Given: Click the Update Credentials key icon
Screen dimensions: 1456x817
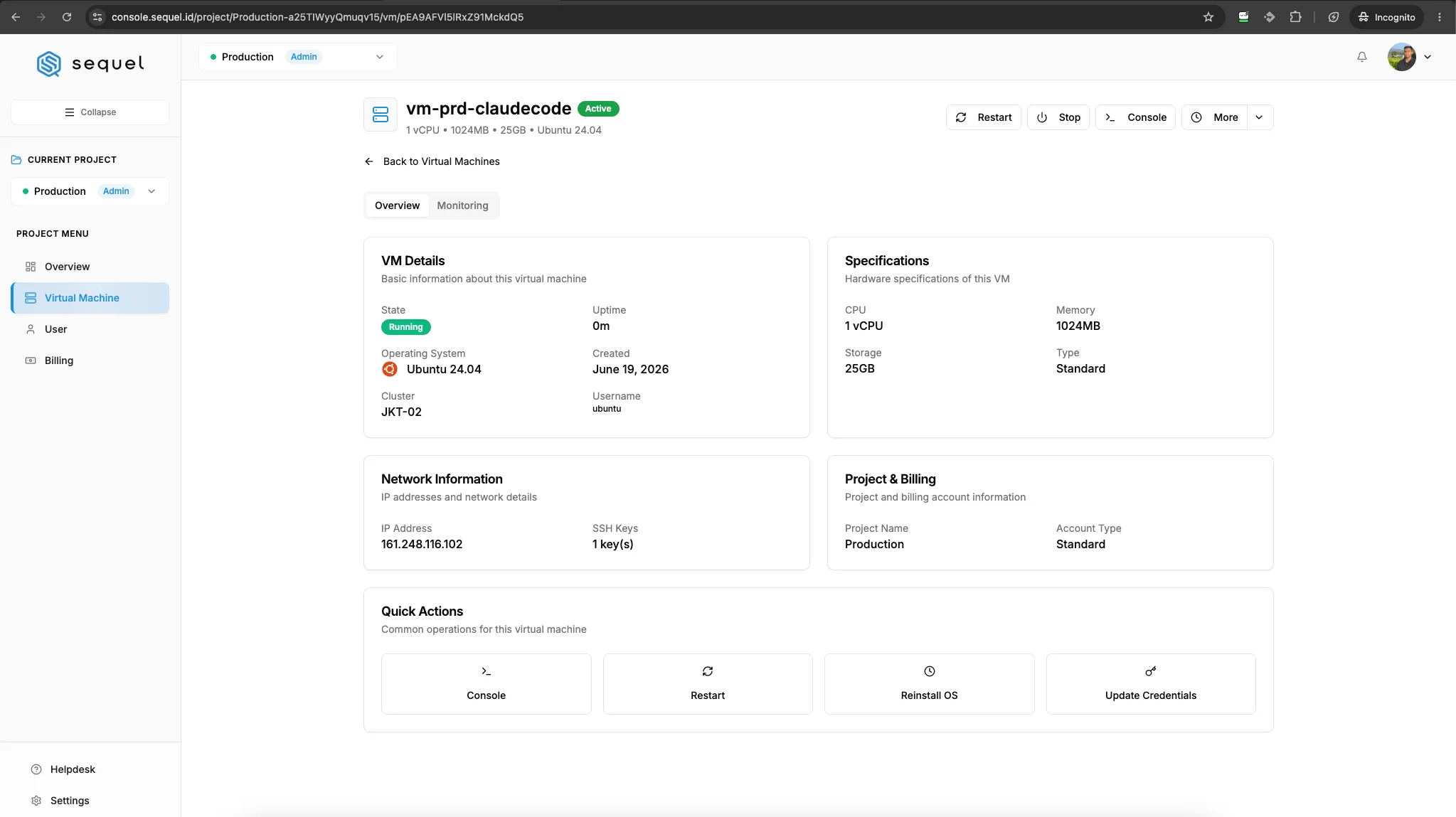Looking at the screenshot, I should (x=1150, y=671).
